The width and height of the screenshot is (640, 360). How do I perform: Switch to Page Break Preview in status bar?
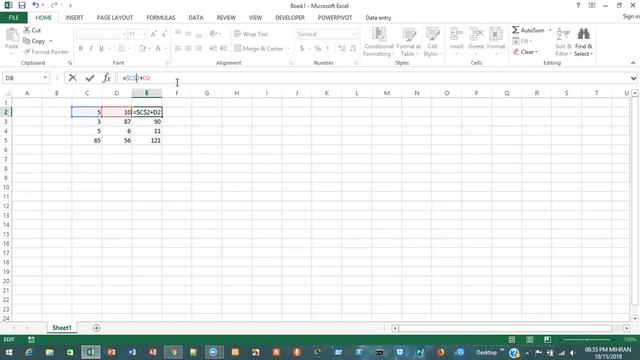547,340
